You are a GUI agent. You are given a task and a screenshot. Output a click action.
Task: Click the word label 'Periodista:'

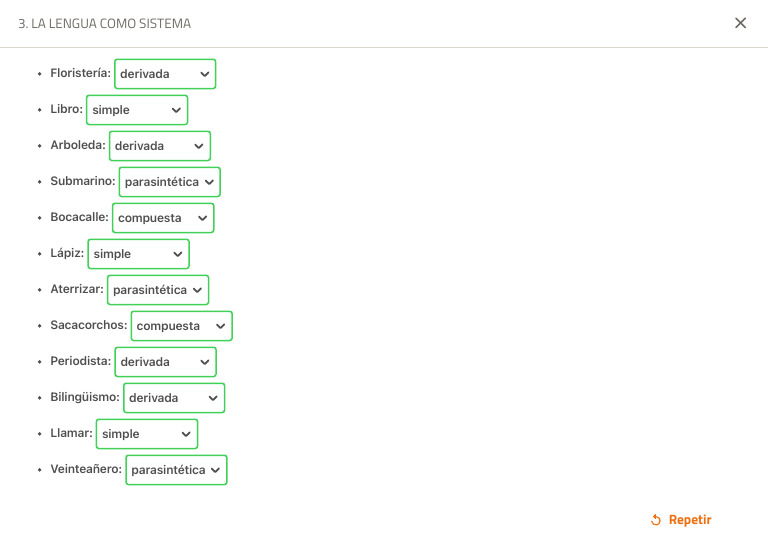(81, 361)
